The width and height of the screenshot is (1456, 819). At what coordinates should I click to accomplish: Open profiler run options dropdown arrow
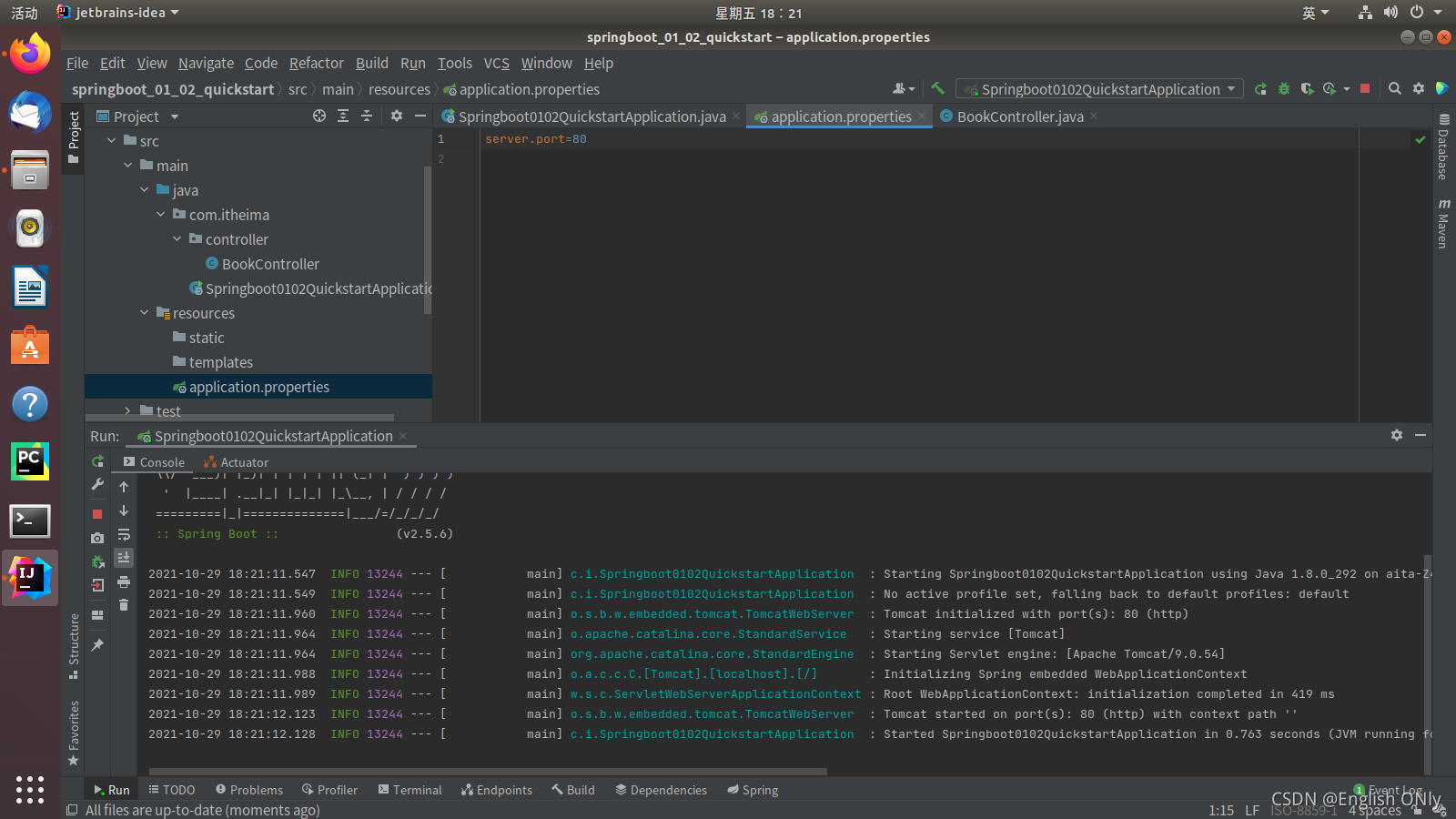coord(1347,89)
